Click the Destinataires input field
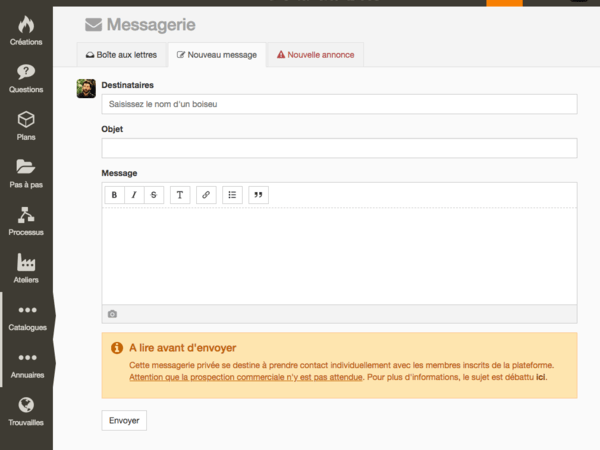The width and height of the screenshot is (600, 450). pyautogui.click(x=339, y=104)
